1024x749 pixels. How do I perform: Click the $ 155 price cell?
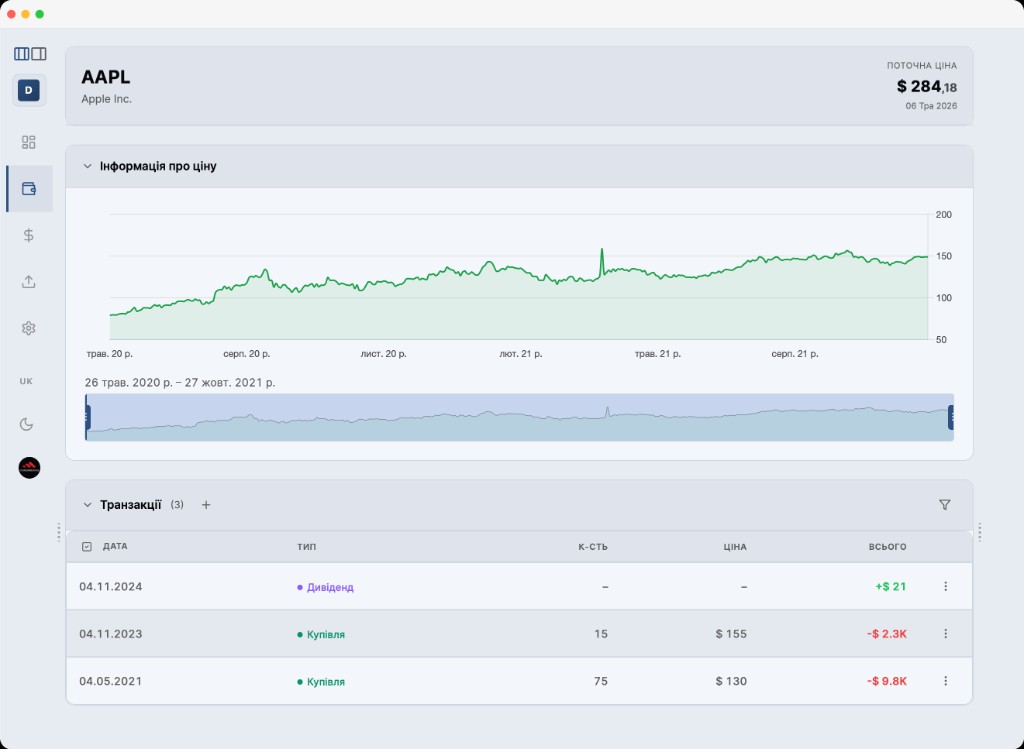(731, 633)
